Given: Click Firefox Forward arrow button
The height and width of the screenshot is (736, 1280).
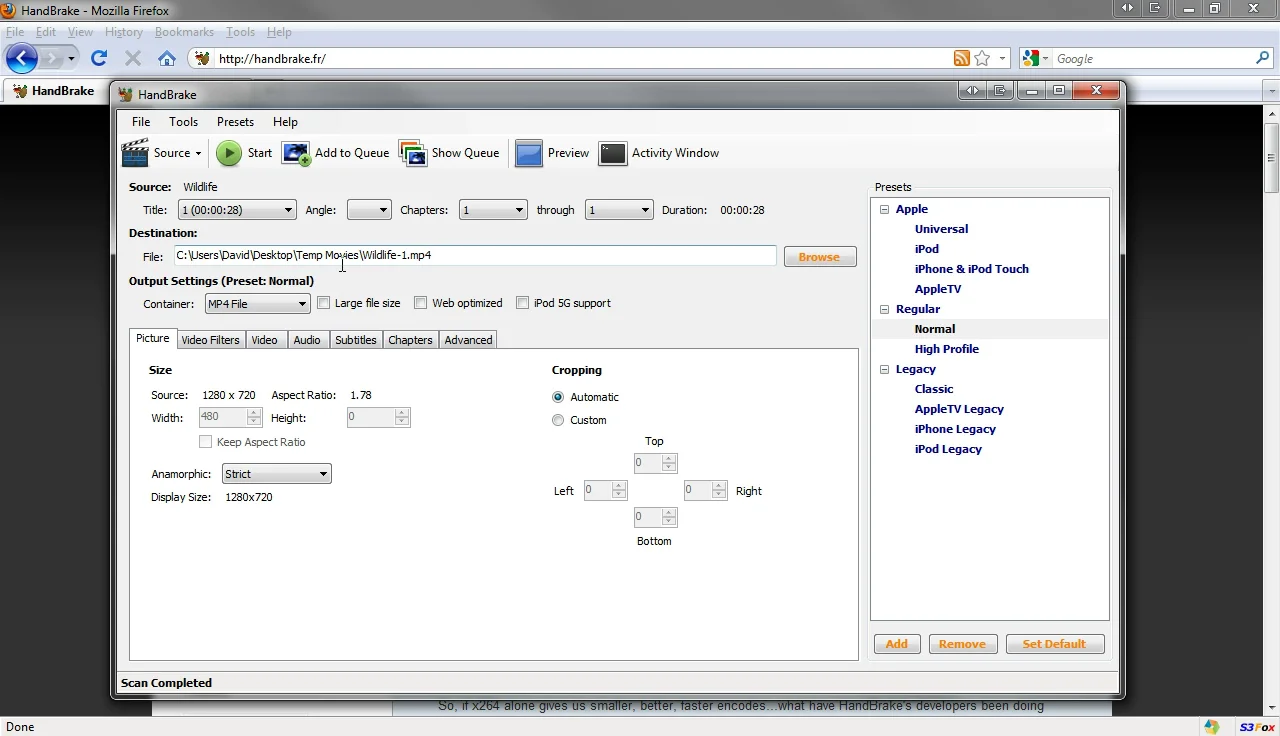Looking at the screenshot, I should pyautogui.click(x=52, y=58).
